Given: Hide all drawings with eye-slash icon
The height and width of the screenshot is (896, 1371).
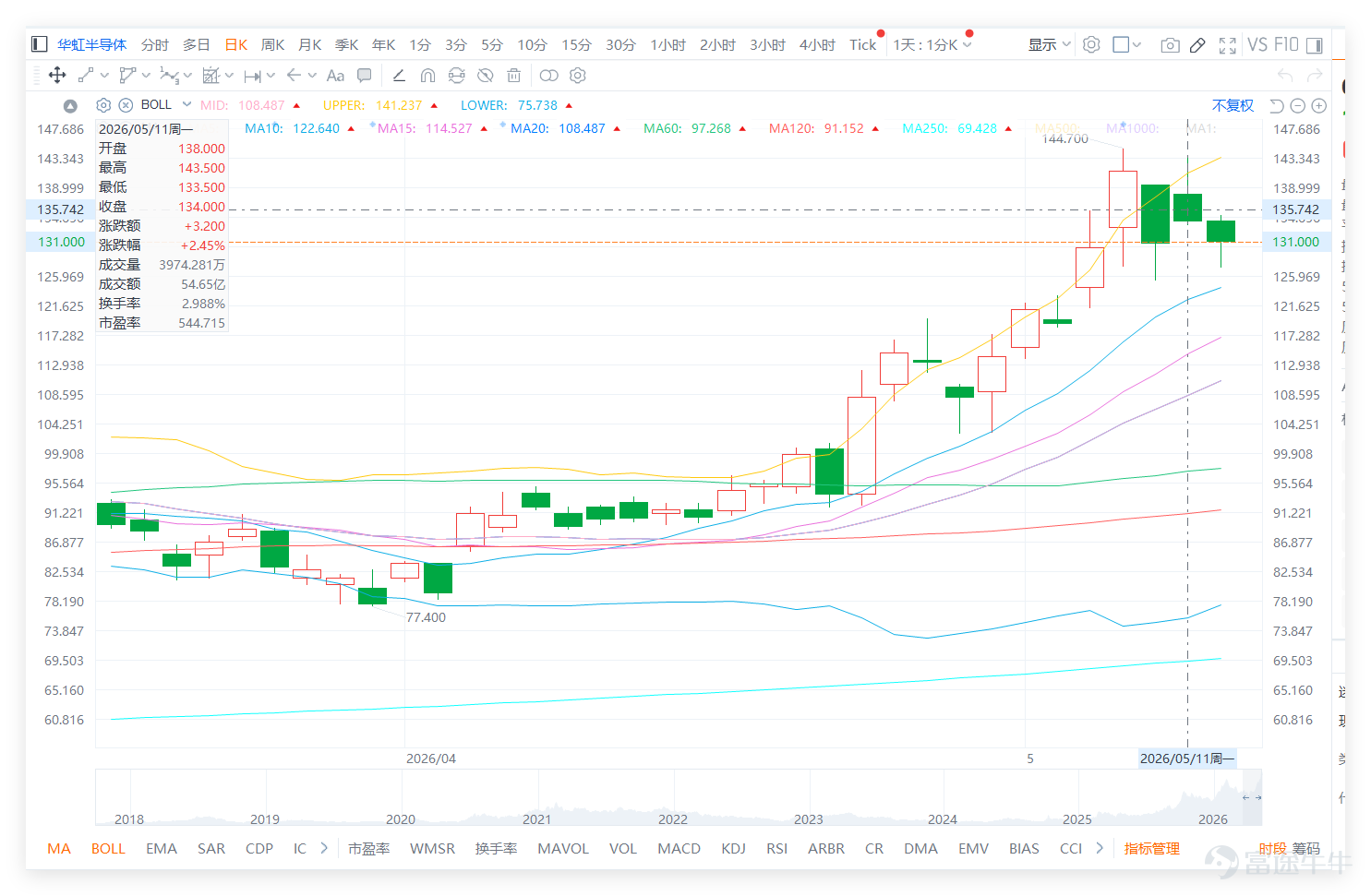Looking at the screenshot, I should click(486, 76).
